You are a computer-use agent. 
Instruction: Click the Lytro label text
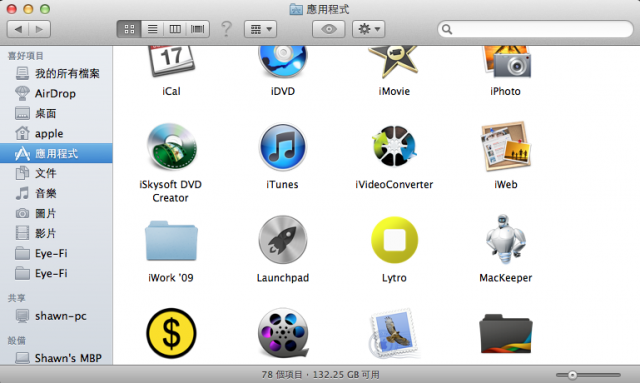coord(394,278)
